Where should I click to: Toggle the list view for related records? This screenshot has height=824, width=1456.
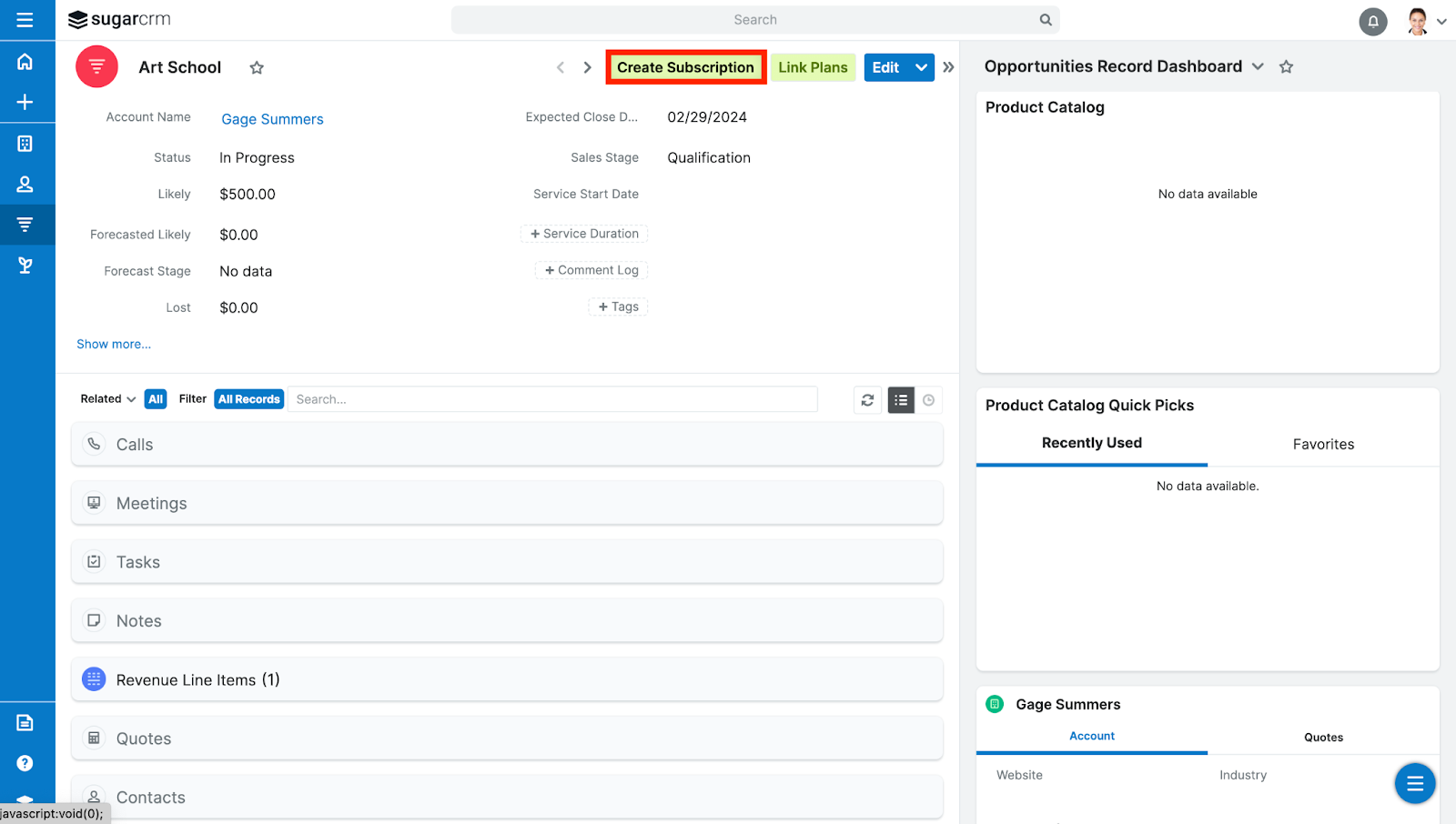(900, 399)
